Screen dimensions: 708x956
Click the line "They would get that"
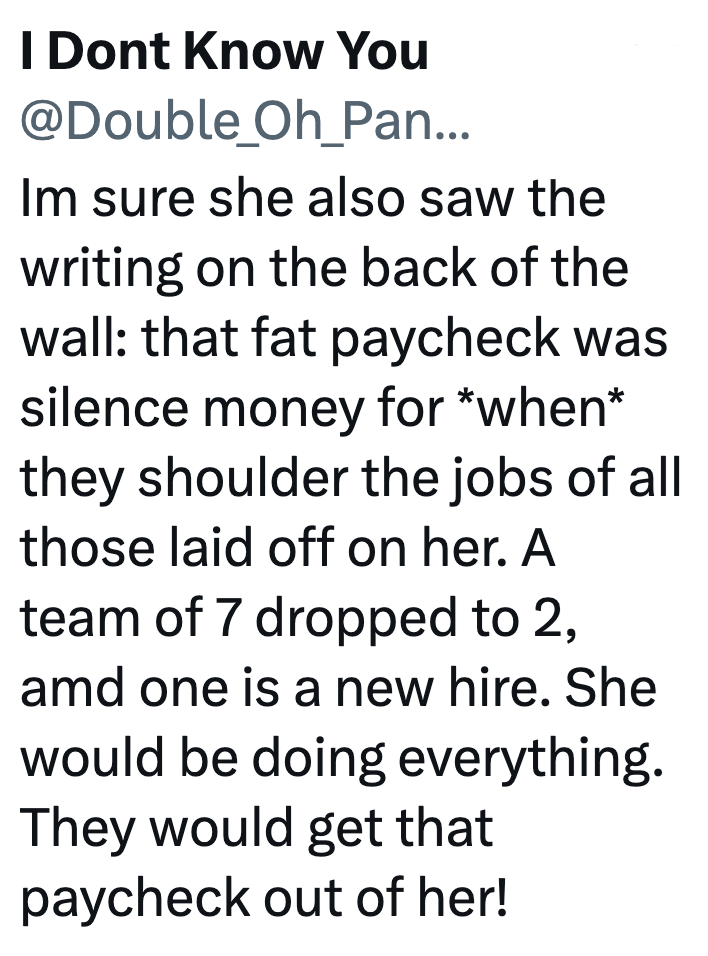257,829
